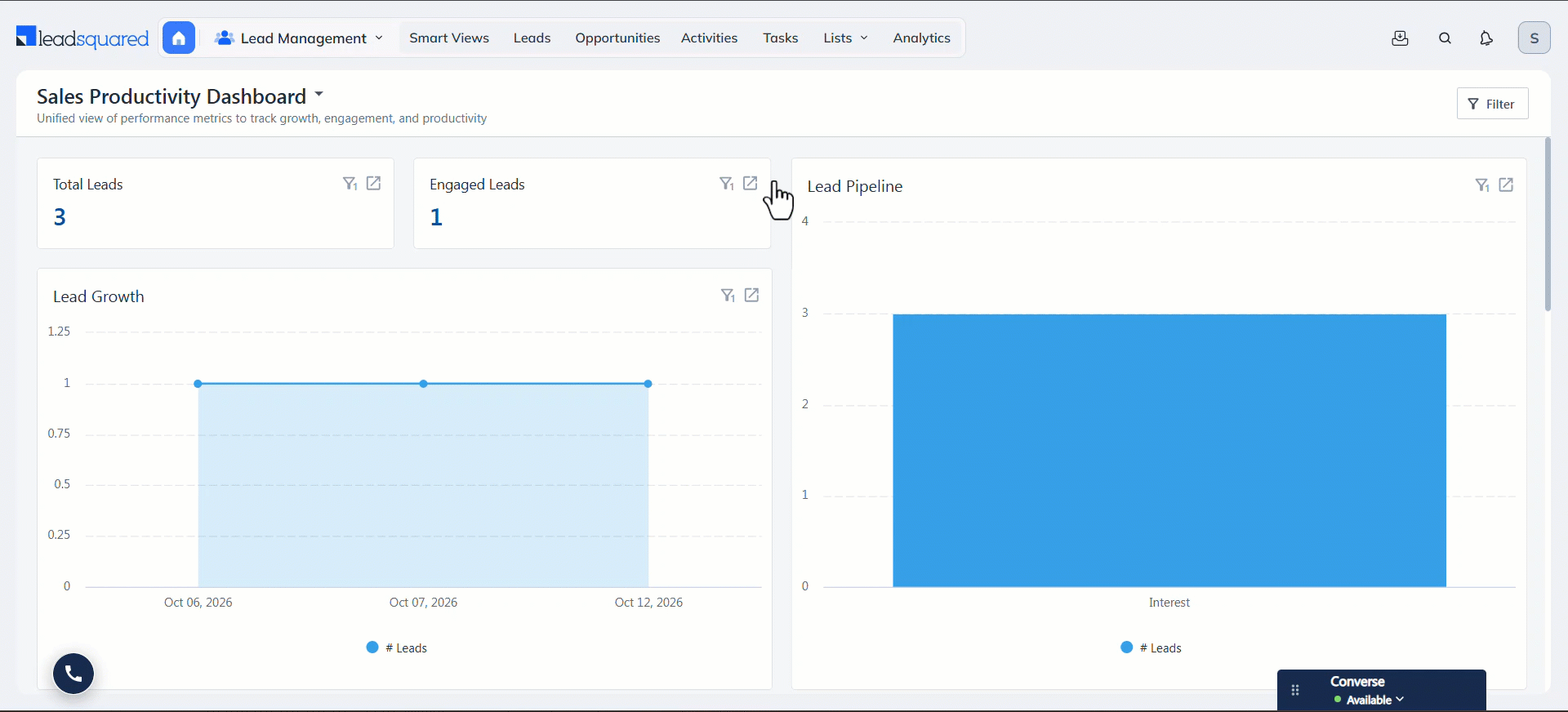Viewport: 1568px width, 712px height.
Task: Filter the Engaged Leads widget
Action: tap(726, 184)
